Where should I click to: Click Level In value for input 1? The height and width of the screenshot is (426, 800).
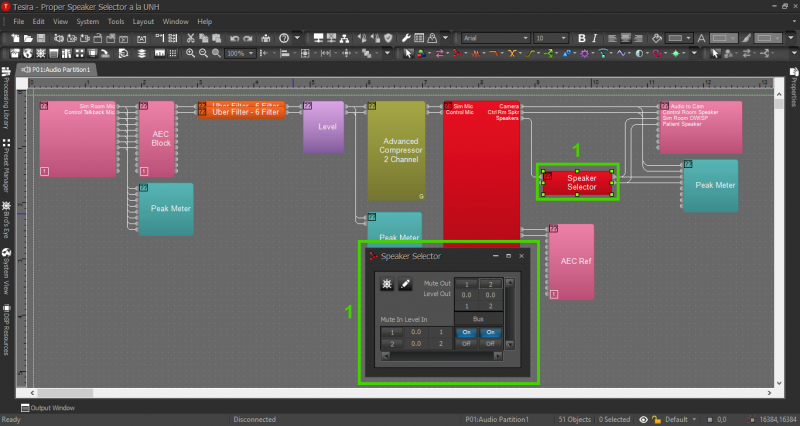tap(416, 332)
